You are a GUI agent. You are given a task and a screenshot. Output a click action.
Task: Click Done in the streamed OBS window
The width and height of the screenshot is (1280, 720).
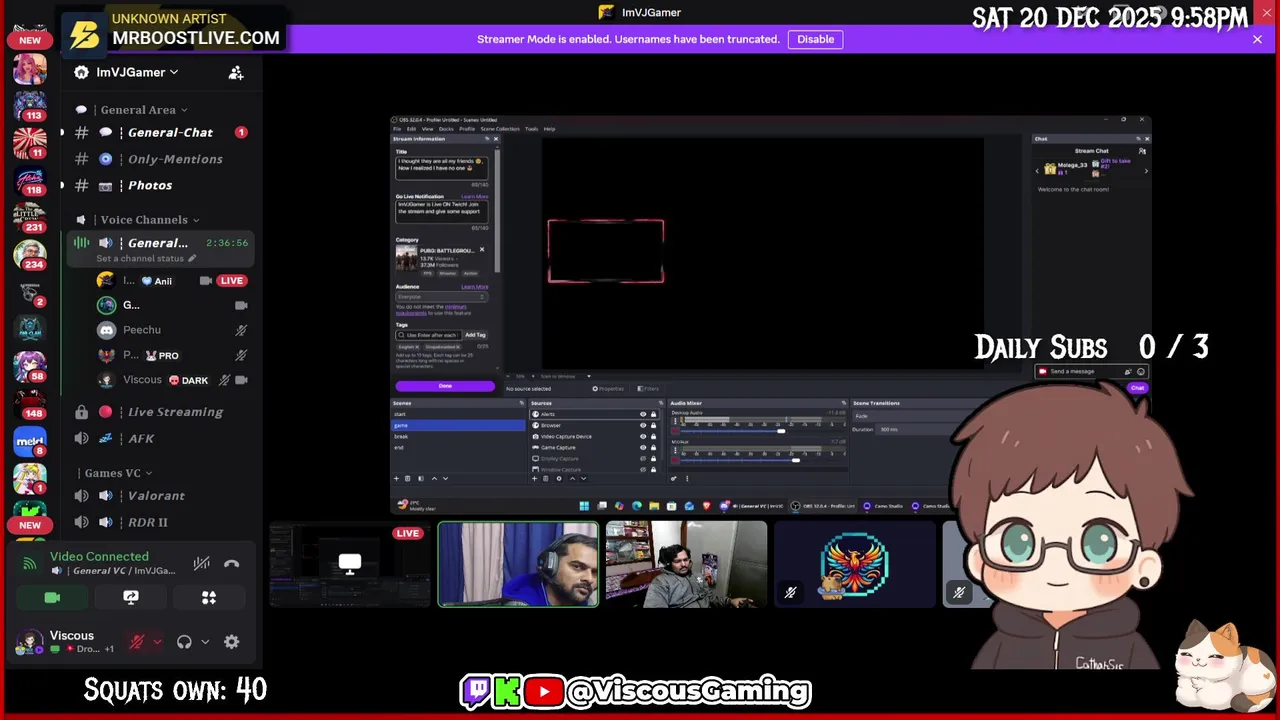pos(445,386)
